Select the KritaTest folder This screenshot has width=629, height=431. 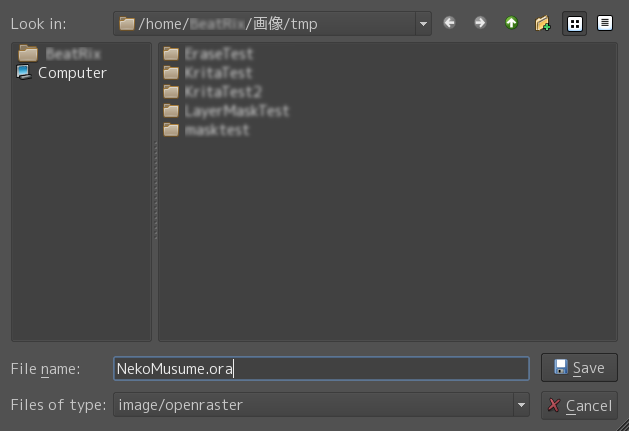pyautogui.click(x=218, y=73)
